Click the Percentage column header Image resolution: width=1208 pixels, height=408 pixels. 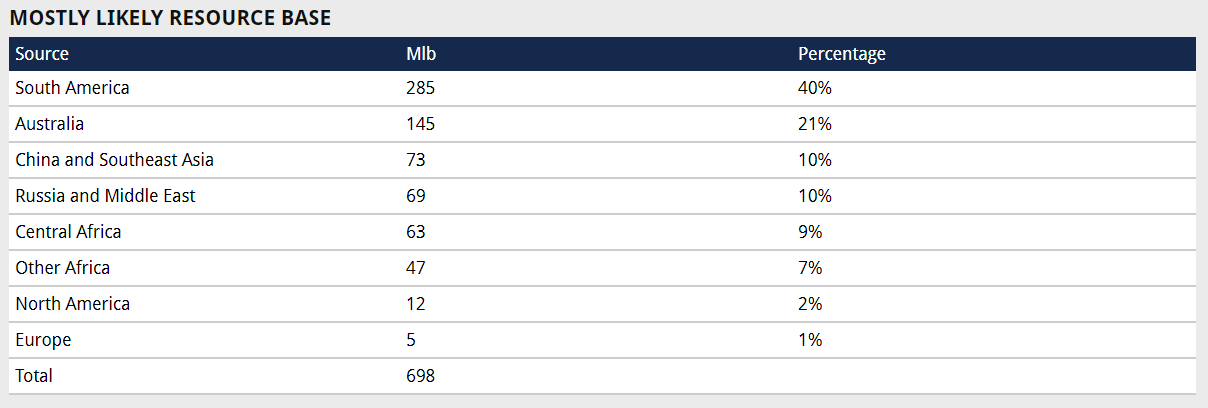click(x=842, y=54)
